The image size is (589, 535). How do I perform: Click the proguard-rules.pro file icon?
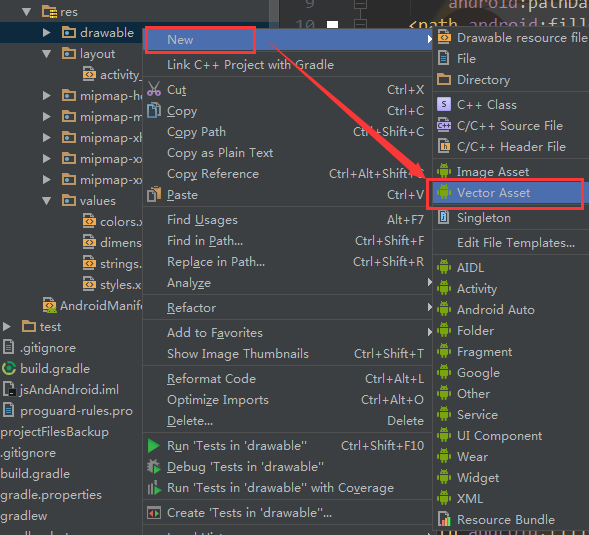click(x=9, y=411)
